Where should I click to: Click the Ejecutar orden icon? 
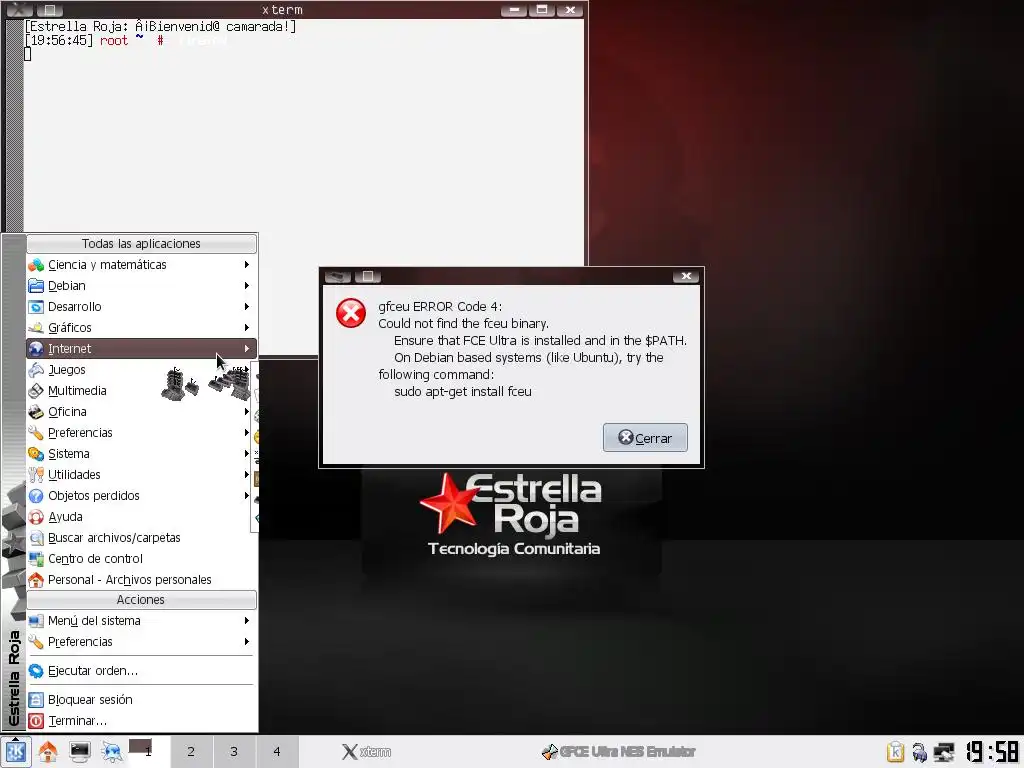coord(36,671)
